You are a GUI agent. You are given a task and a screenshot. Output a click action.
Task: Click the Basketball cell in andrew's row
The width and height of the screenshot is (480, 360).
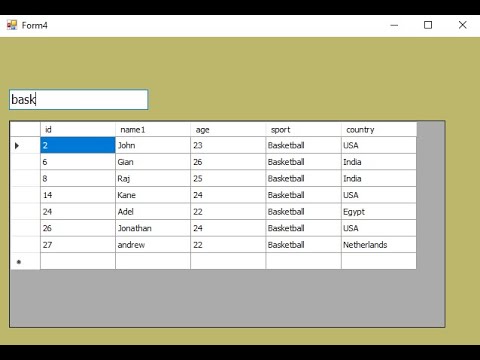(304, 245)
